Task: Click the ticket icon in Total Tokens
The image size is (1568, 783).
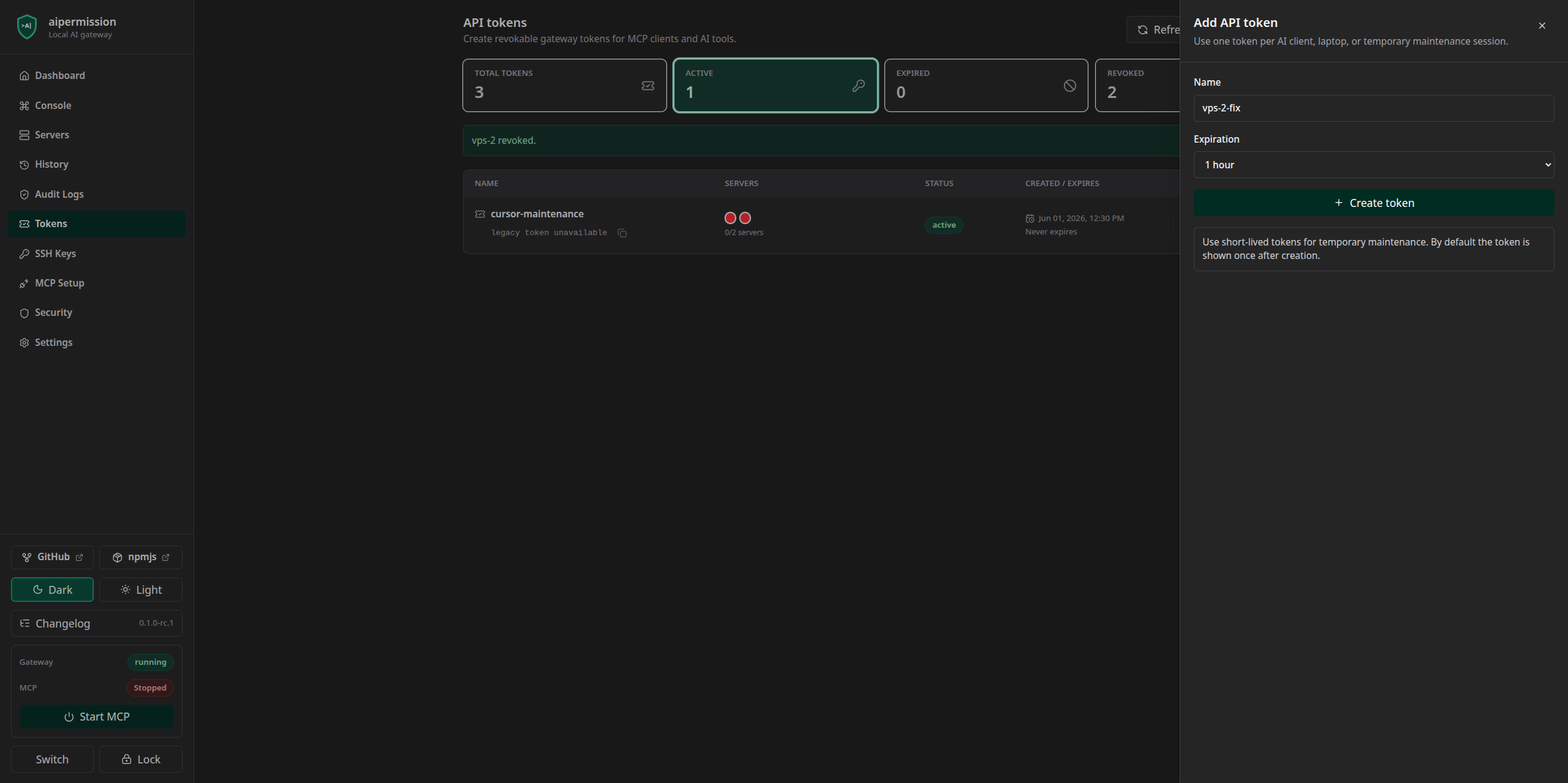Action: [x=648, y=86]
